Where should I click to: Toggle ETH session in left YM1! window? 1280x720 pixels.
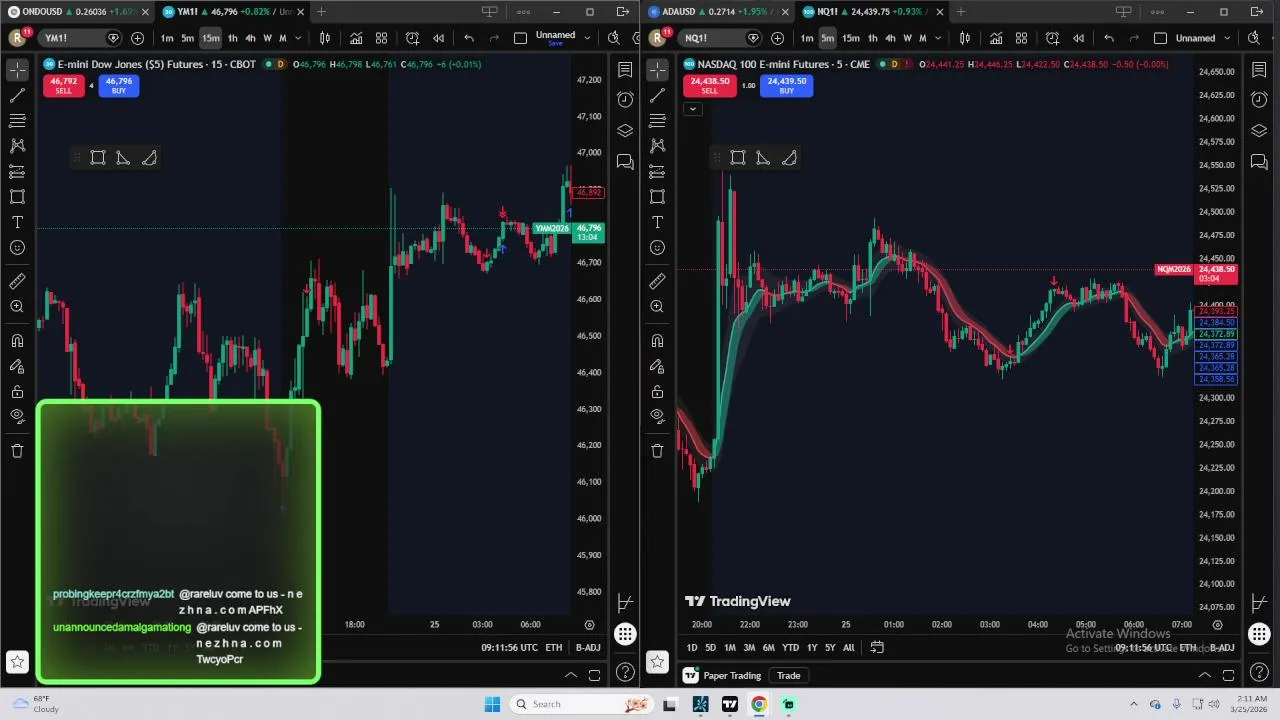553,647
